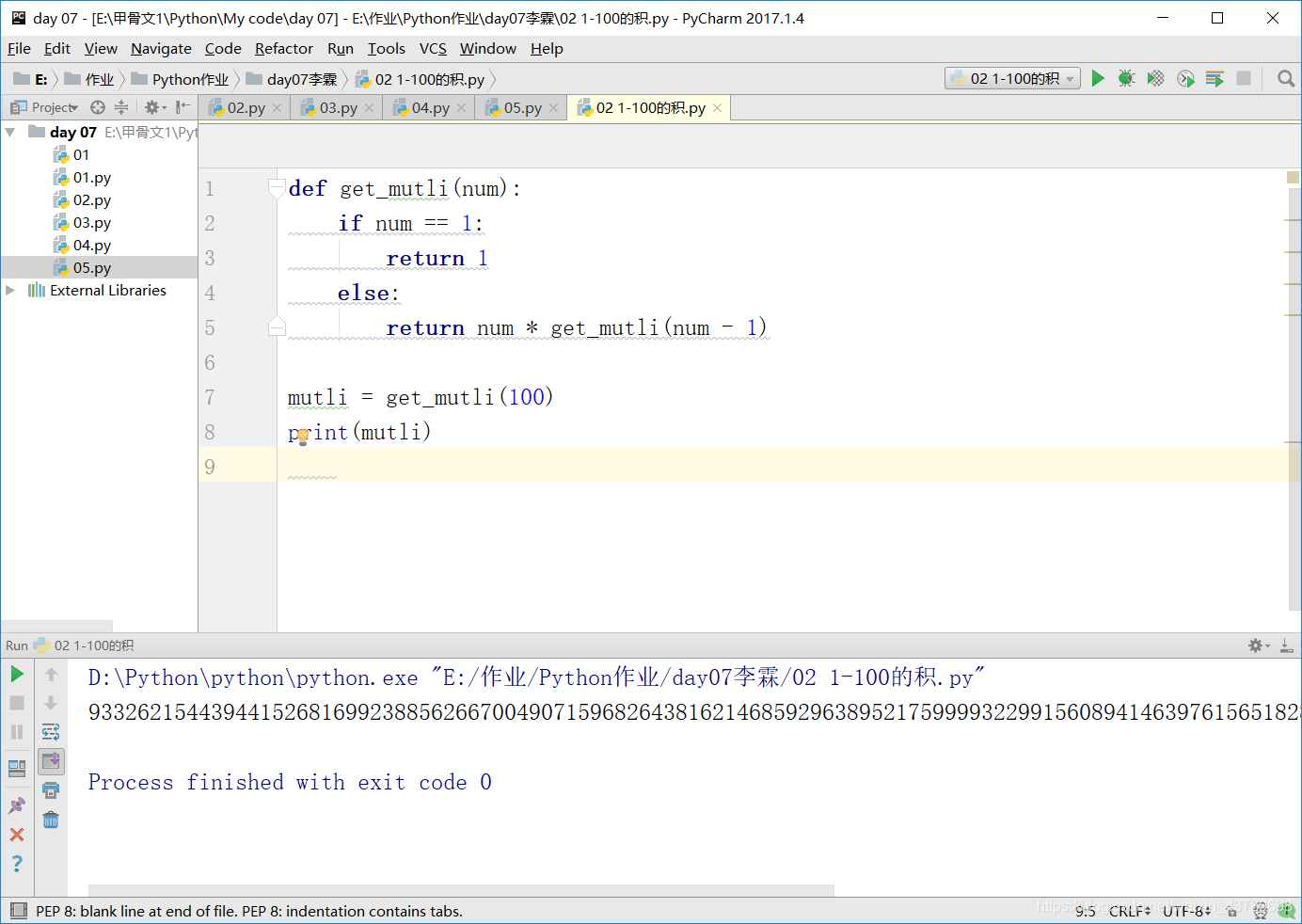Toggle soft wraps in the Run console
This screenshot has height=924, width=1302.
pos(51,732)
